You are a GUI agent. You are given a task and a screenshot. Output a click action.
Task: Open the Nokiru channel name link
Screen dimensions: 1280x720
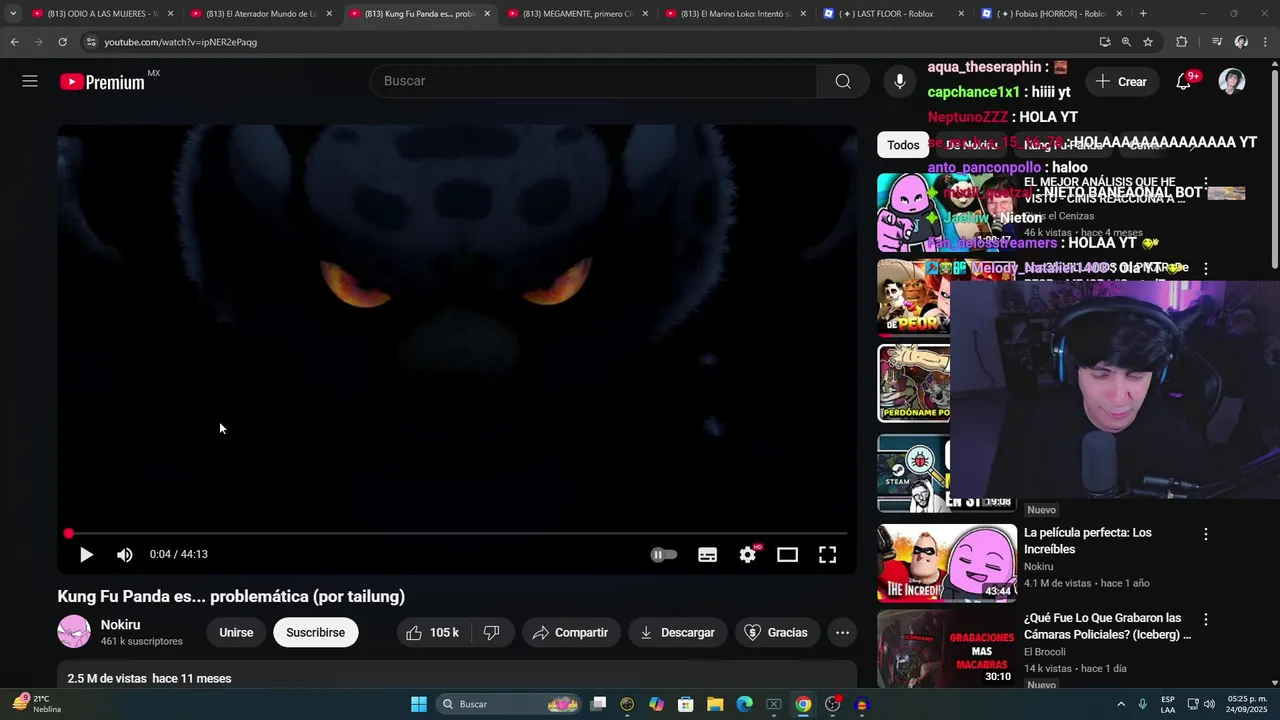tap(120, 625)
